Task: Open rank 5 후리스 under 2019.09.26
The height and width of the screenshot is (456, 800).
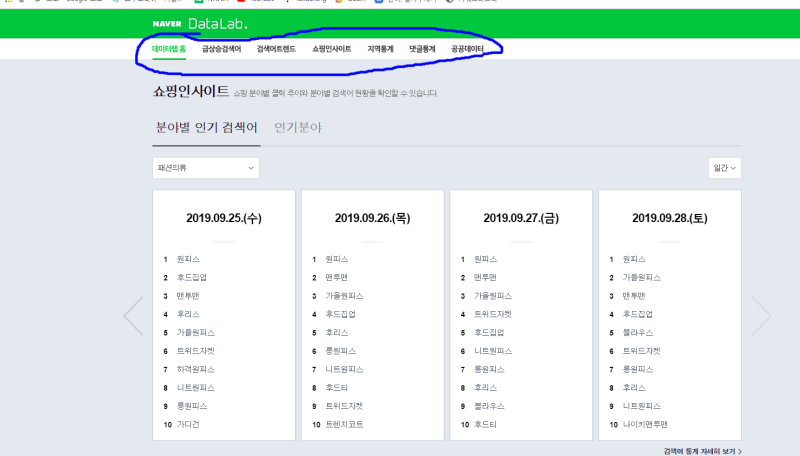Action: pyautogui.click(x=337, y=333)
